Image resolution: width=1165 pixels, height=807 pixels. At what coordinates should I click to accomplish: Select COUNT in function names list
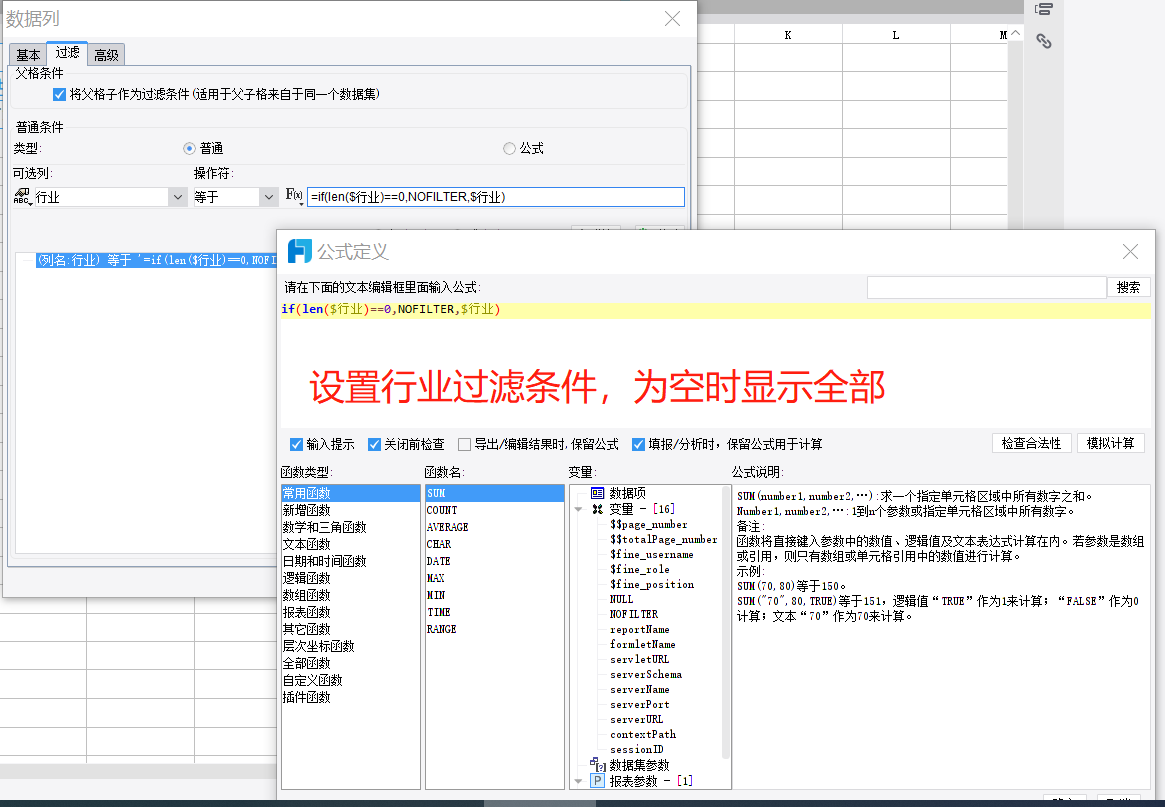click(x=495, y=511)
